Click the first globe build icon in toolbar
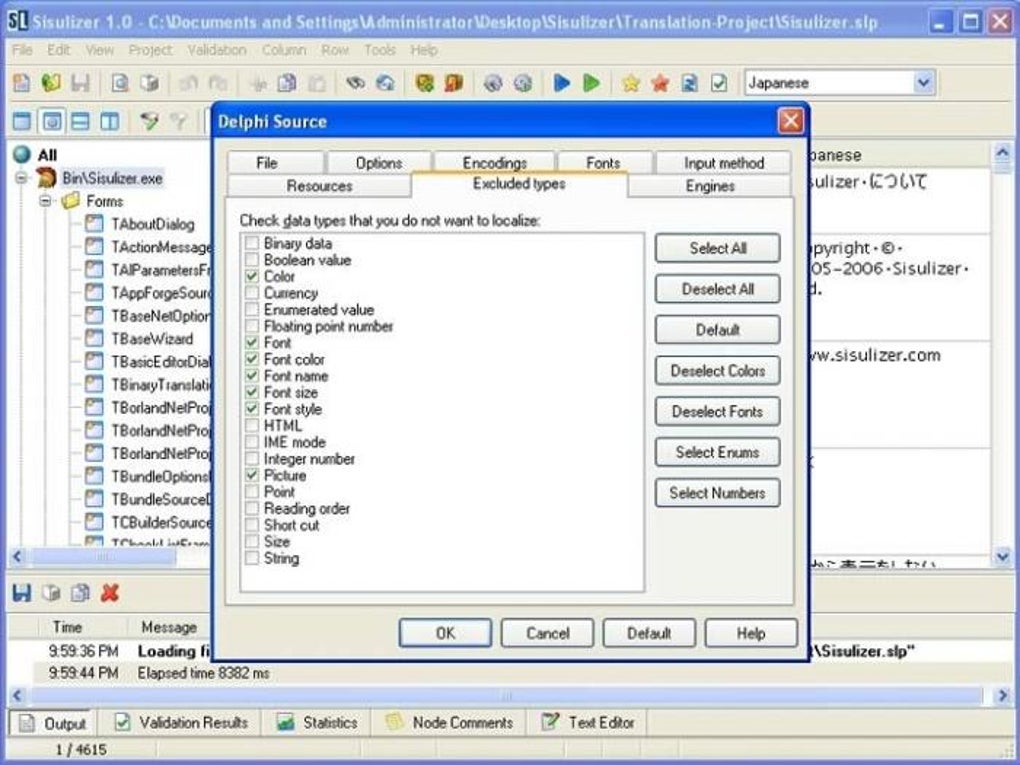 (x=492, y=83)
